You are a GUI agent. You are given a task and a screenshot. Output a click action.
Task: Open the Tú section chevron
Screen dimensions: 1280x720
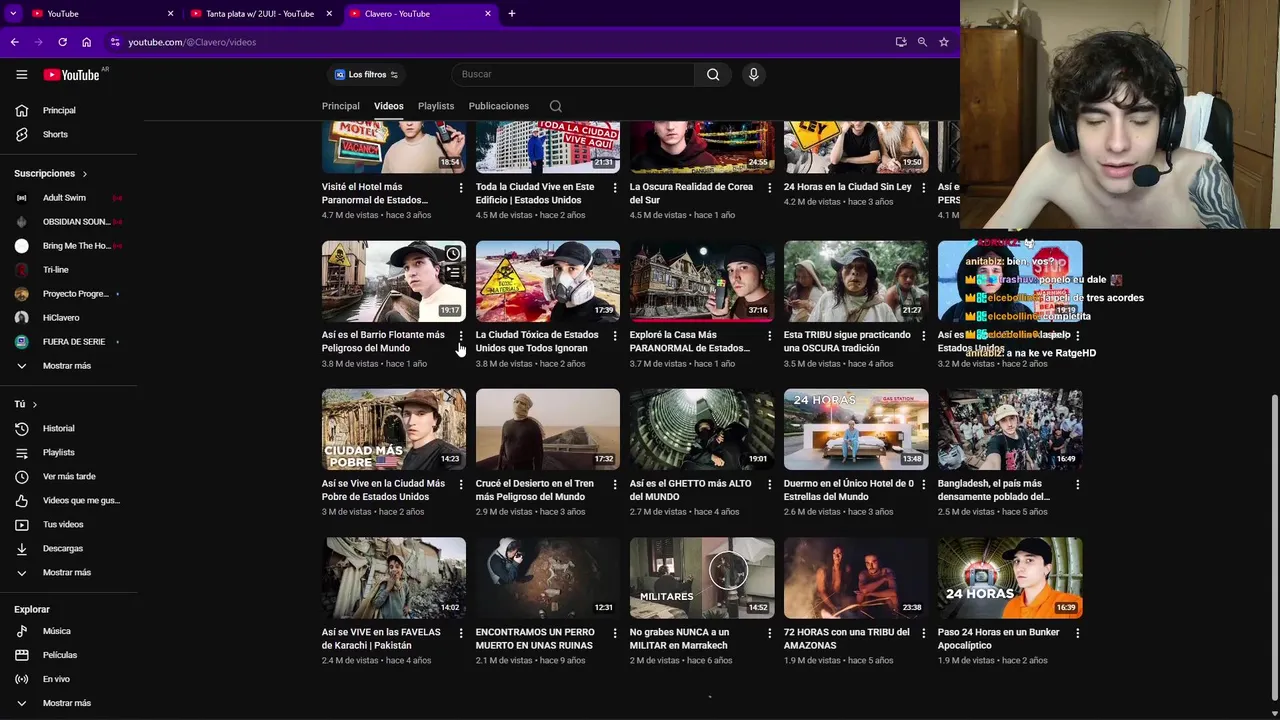pyautogui.click(x=34, y=404)
